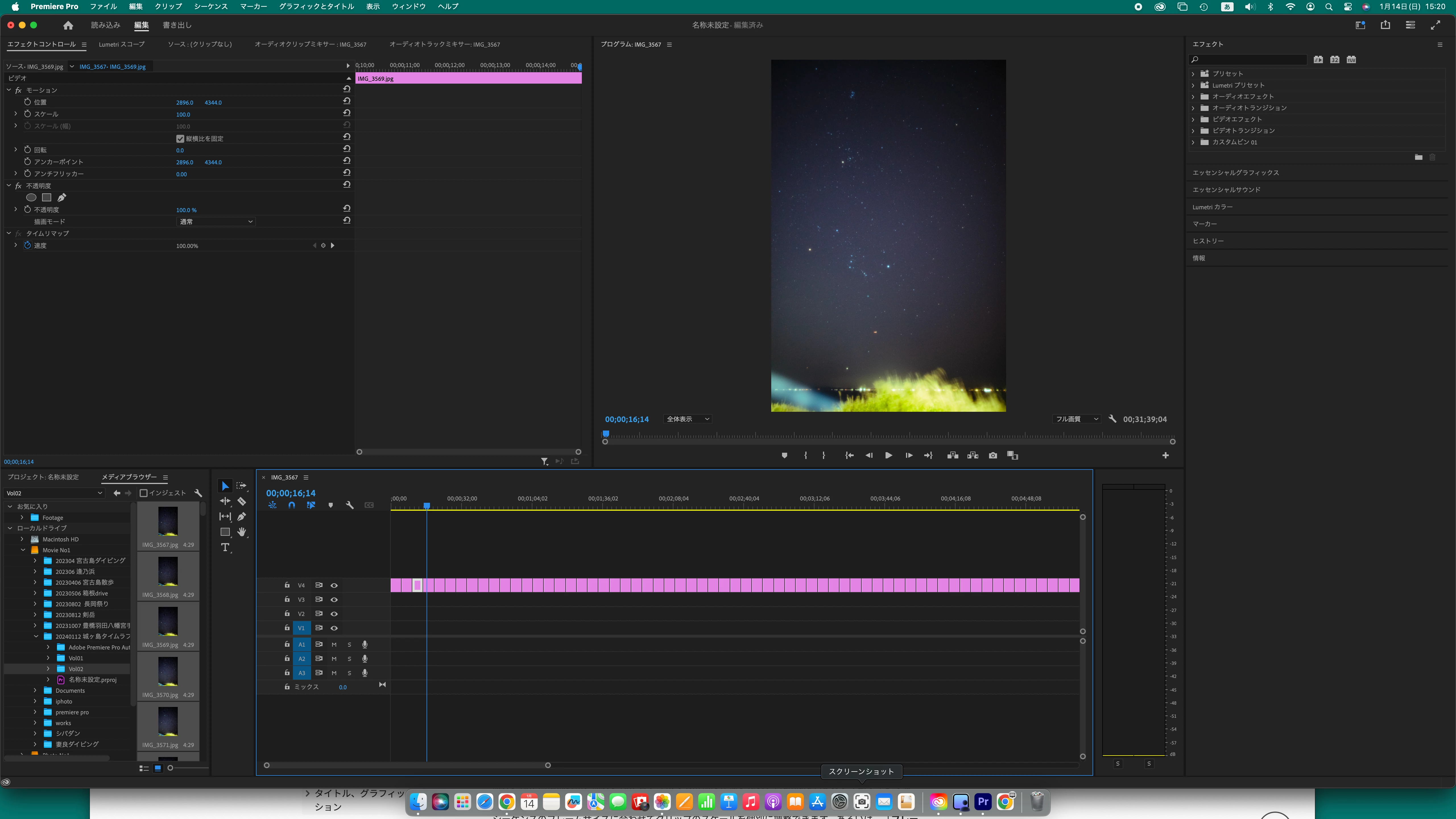Open the フル画質 playback resolution dropdown

point(1077,419)
